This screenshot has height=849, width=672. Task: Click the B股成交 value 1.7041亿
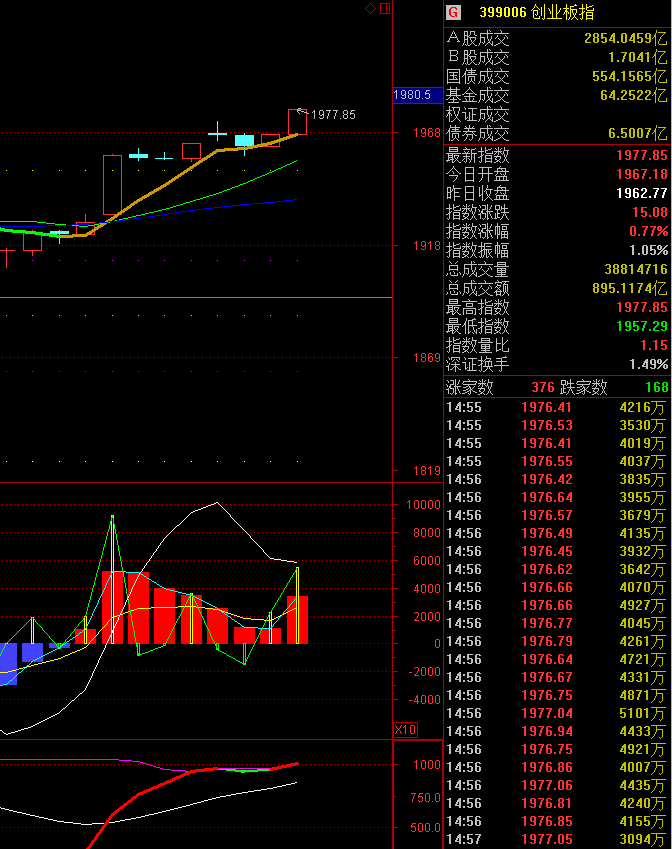click(x=637, y=57)
